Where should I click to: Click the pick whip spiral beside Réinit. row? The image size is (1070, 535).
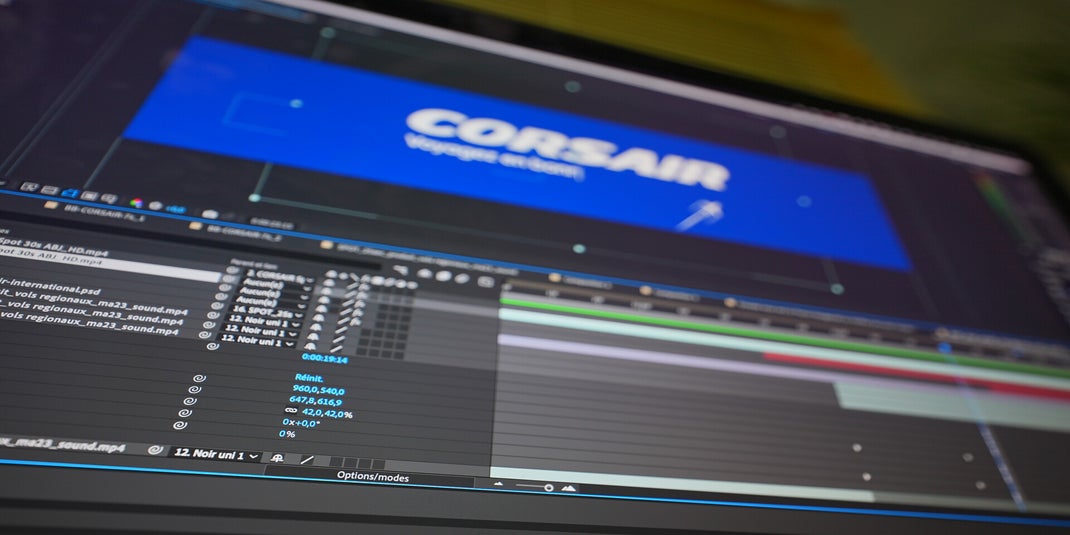[x=199, y=377]
